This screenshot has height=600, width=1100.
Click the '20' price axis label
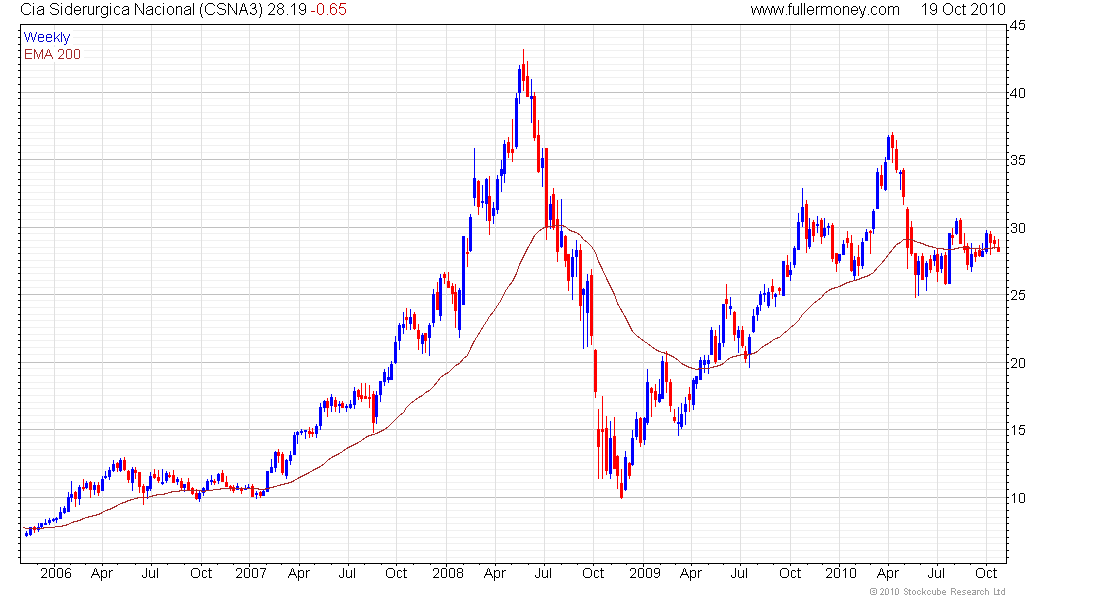tap(1017, 363)
